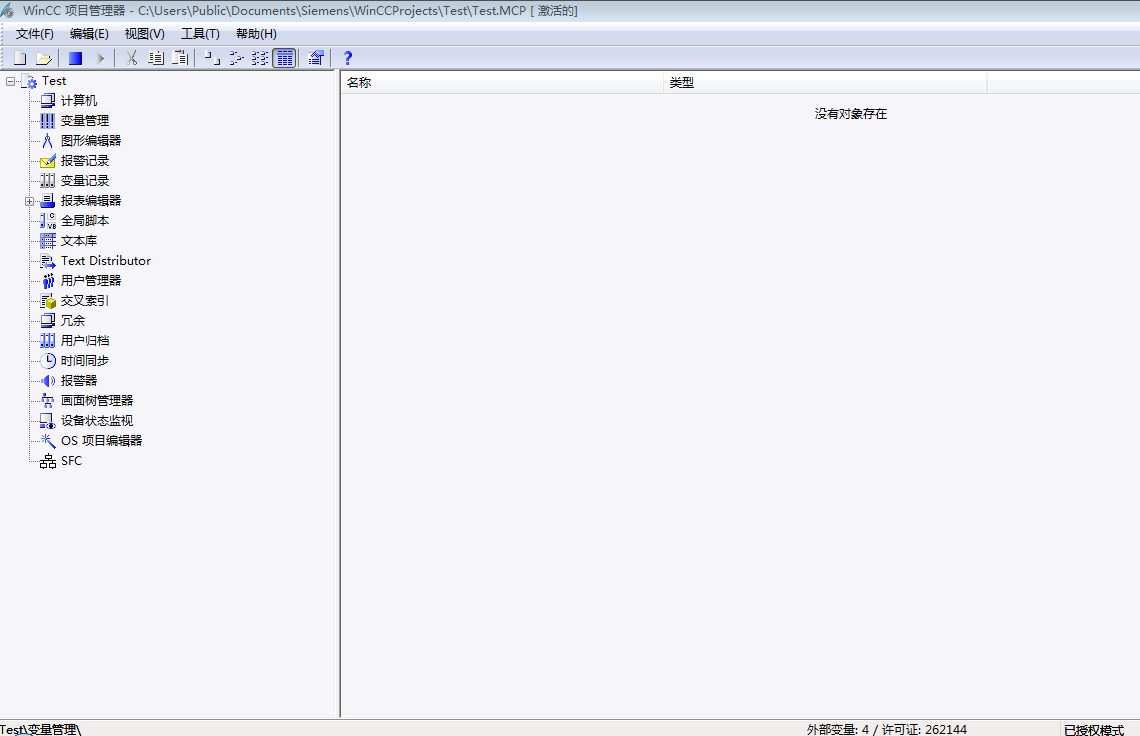Open the Properties toolbar icon

pyautogui.click(x=316, y=58)
